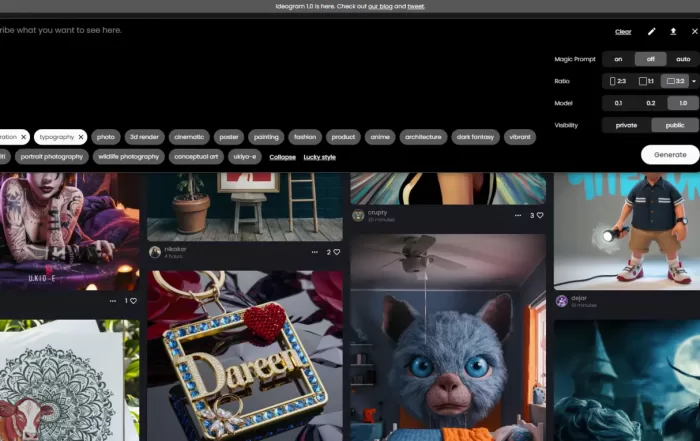Open cnupty's profile avatar

pos(358,216)
